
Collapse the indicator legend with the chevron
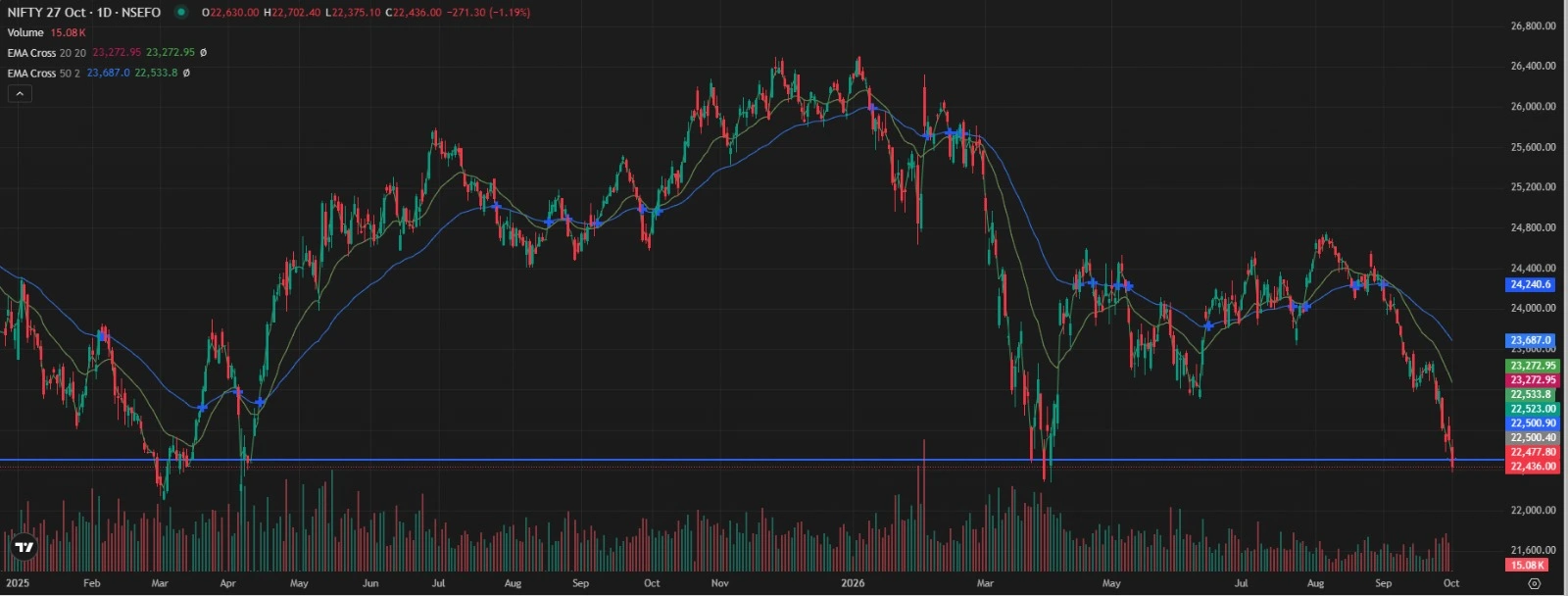tap(20, 93)
